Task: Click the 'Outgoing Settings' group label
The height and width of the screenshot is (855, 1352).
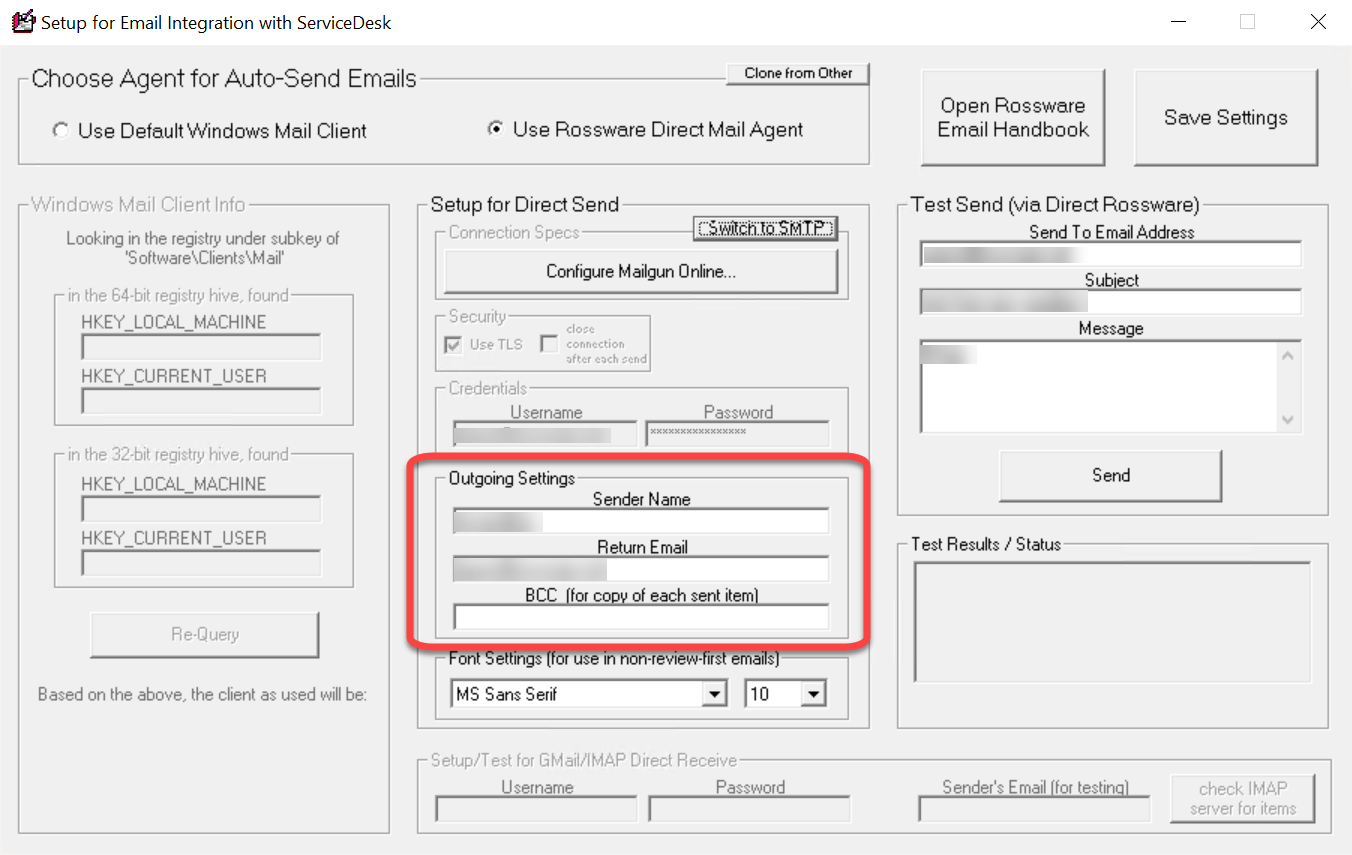Action: (x=512, y=478)
